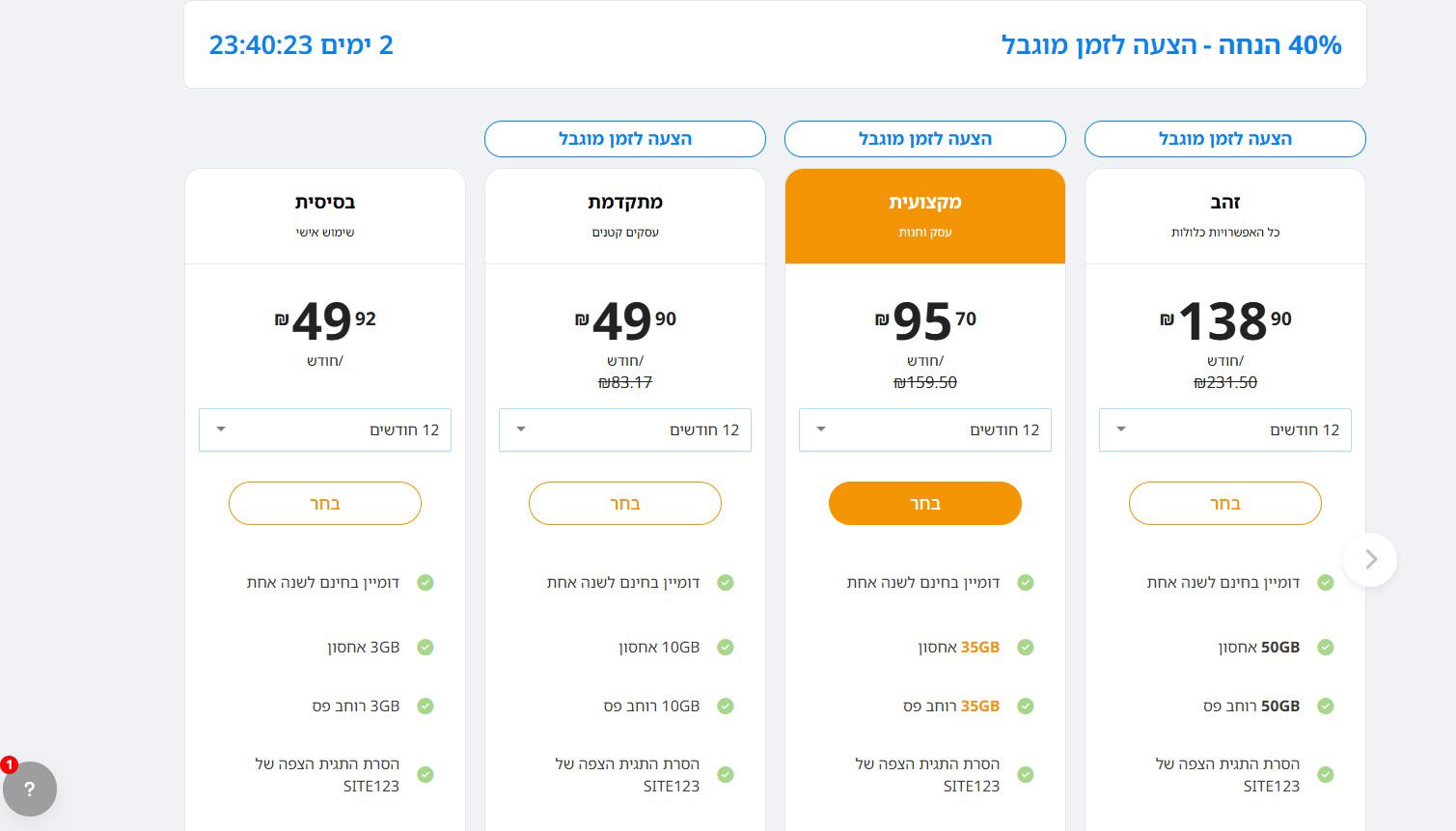Expand the Advanced plan duration dropdown
The width and height of the screenshot is (1456, 831).
[624, 429]
